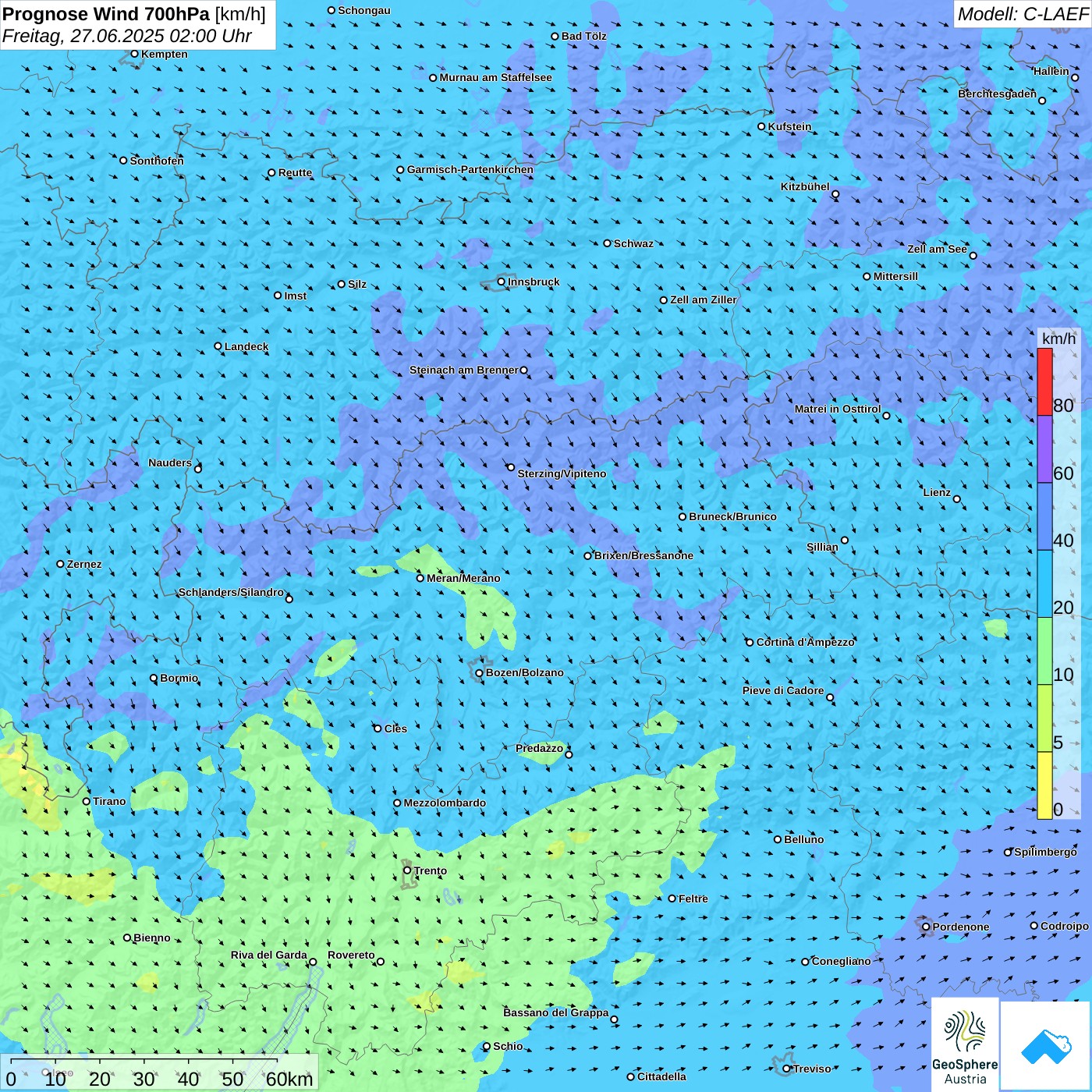Click the Lienz location dot
The image size is (1092, 1092).
click(957, 499)
